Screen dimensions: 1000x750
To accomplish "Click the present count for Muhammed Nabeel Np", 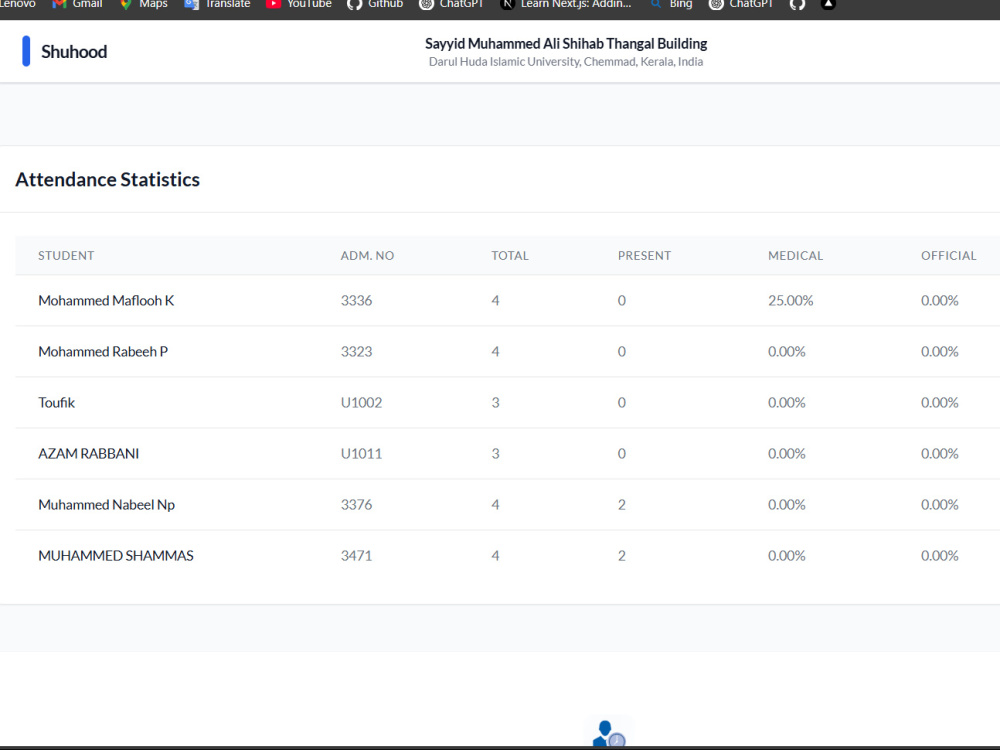I will (x=622, y=504).
